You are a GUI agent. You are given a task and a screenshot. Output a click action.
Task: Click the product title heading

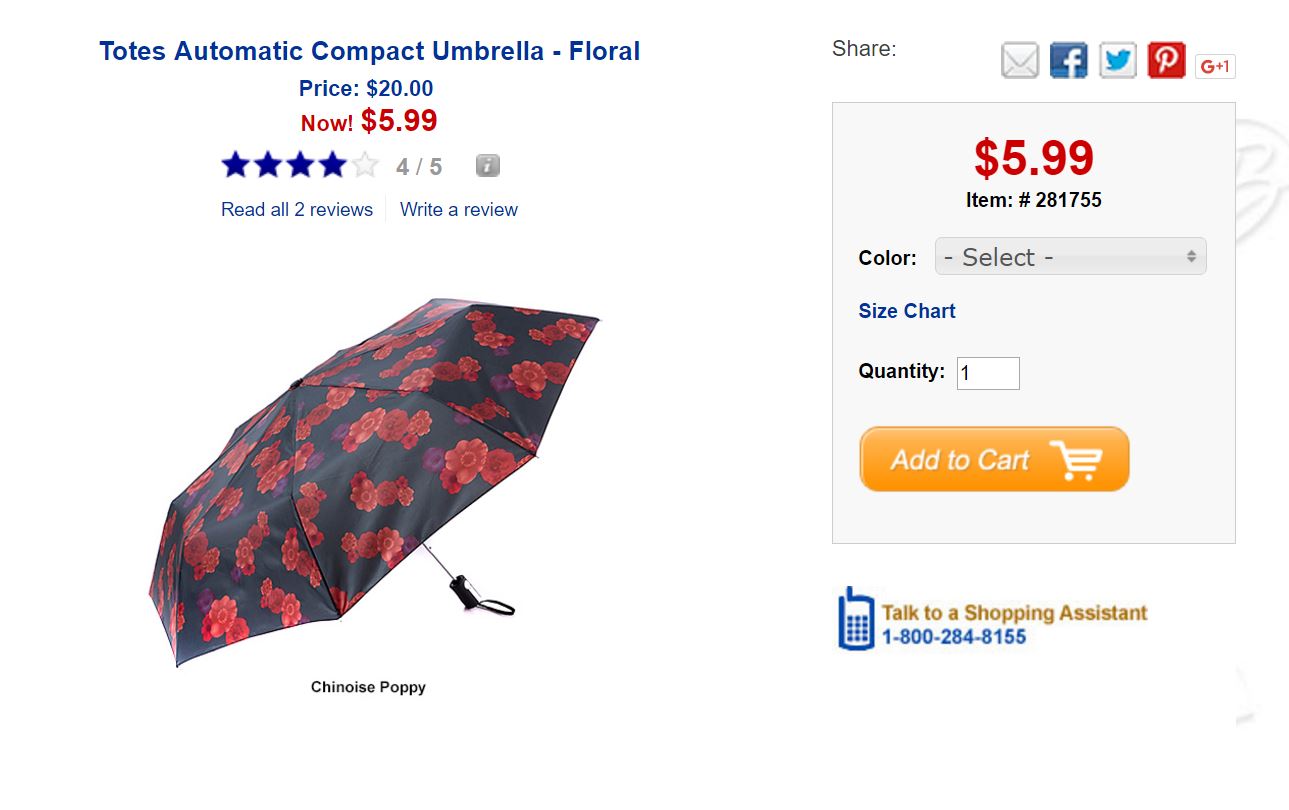click(x=370, y=51)
